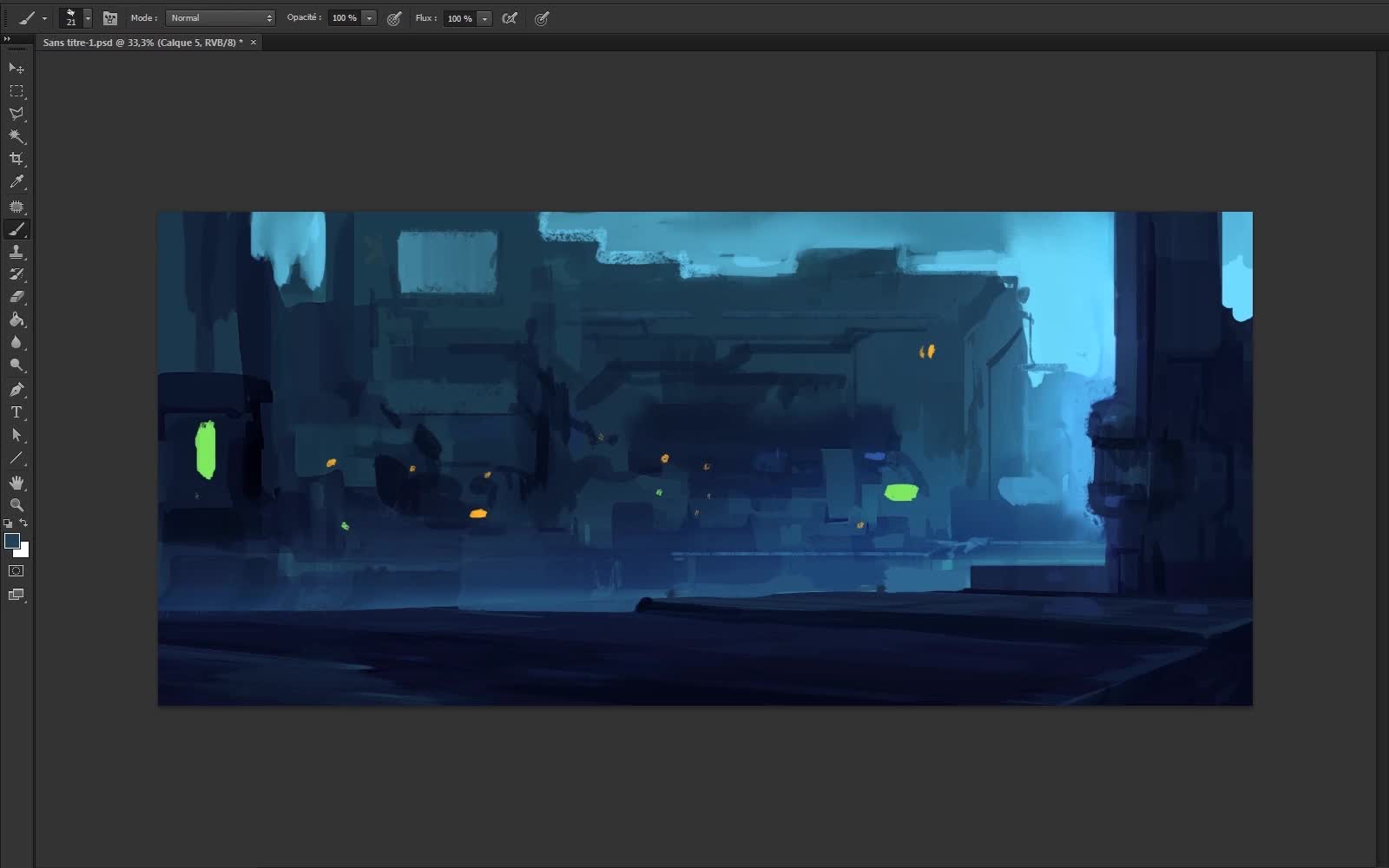This screenshot has height=868, width=1389.
Task: Select the Clone Stamp tool
Action: [16, 252]
